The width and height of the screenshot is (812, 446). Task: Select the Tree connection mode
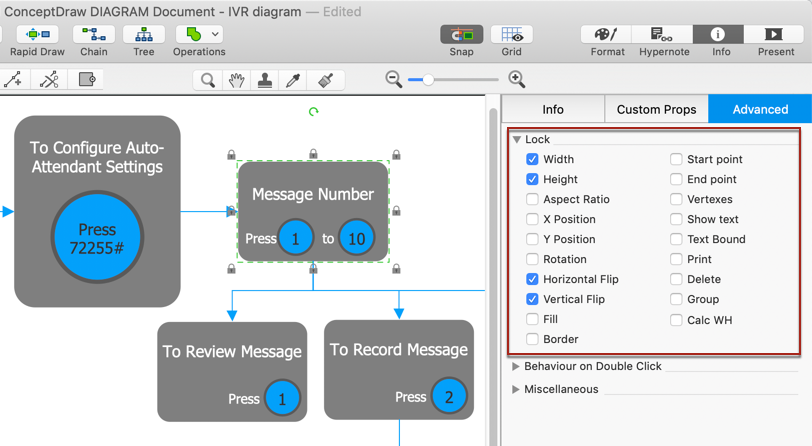[144, 35]
